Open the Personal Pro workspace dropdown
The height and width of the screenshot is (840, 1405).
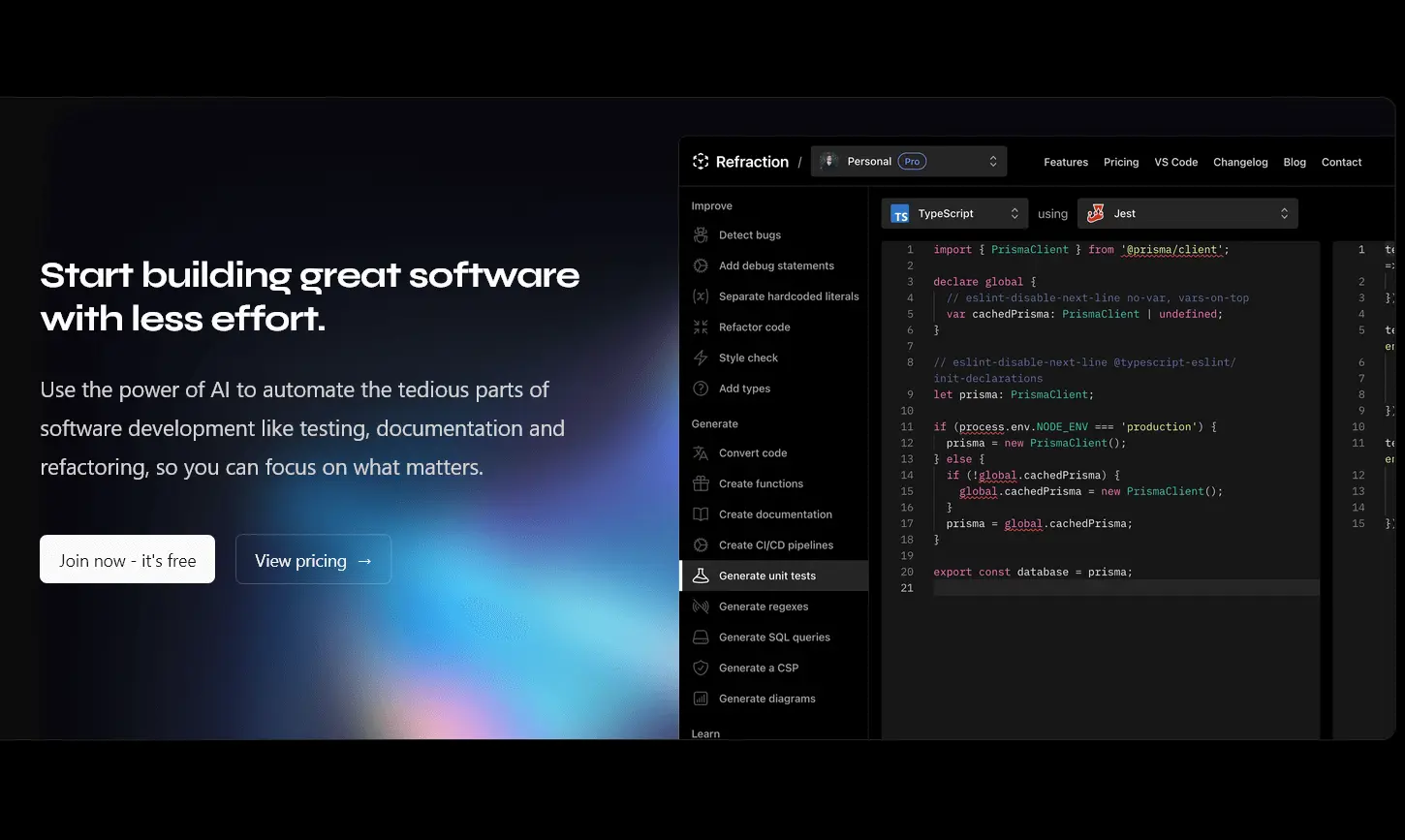click(x=909, y=161)
